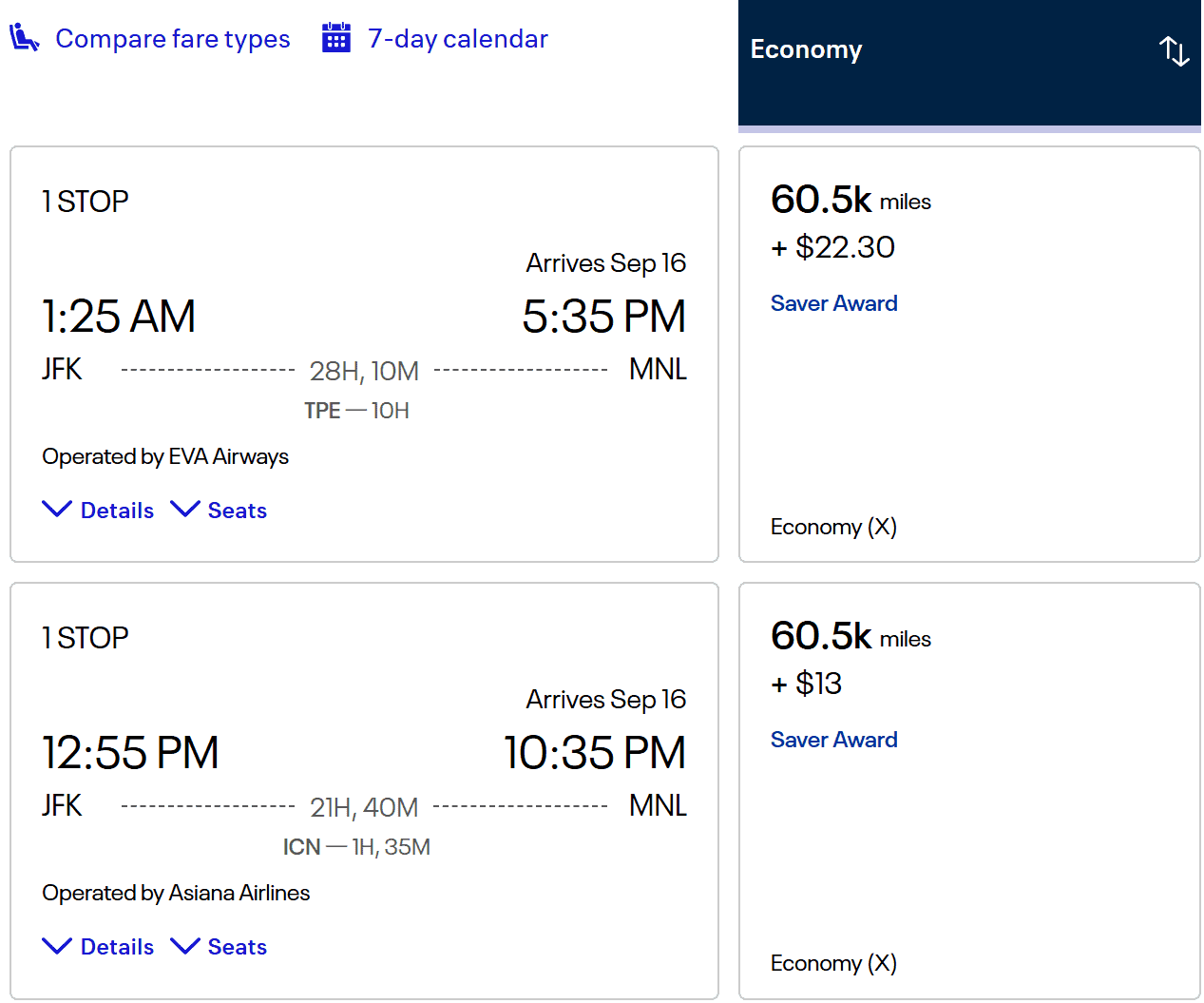Click the Economy (X) label on the EVA flight fare
1204x1003 pixels.
click(832, 526)
